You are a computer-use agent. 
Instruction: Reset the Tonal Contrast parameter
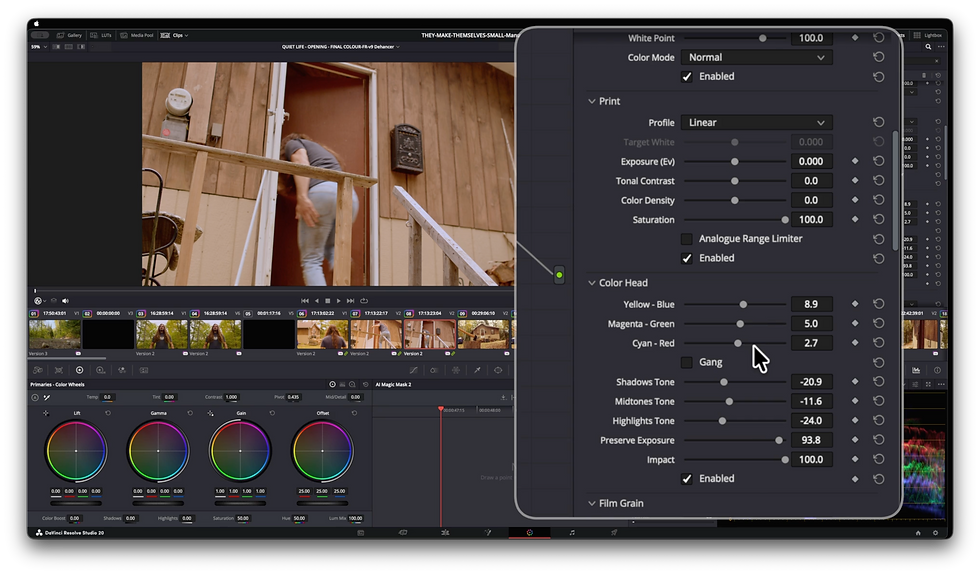878,181
